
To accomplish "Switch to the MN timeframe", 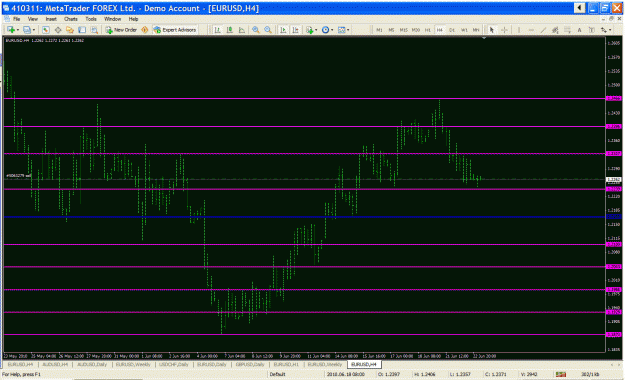I will tap(476, 30).
